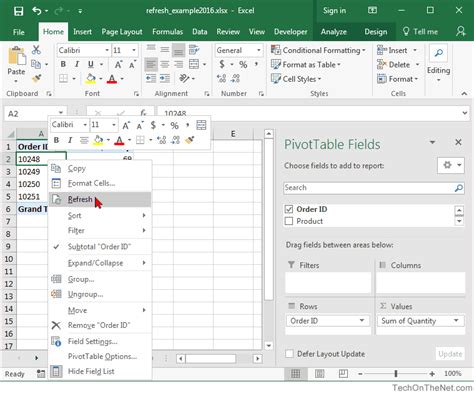Increase decimal places in ribbon Number group
The width and height of the screenshot is (474, 397).
pos(221,79)
